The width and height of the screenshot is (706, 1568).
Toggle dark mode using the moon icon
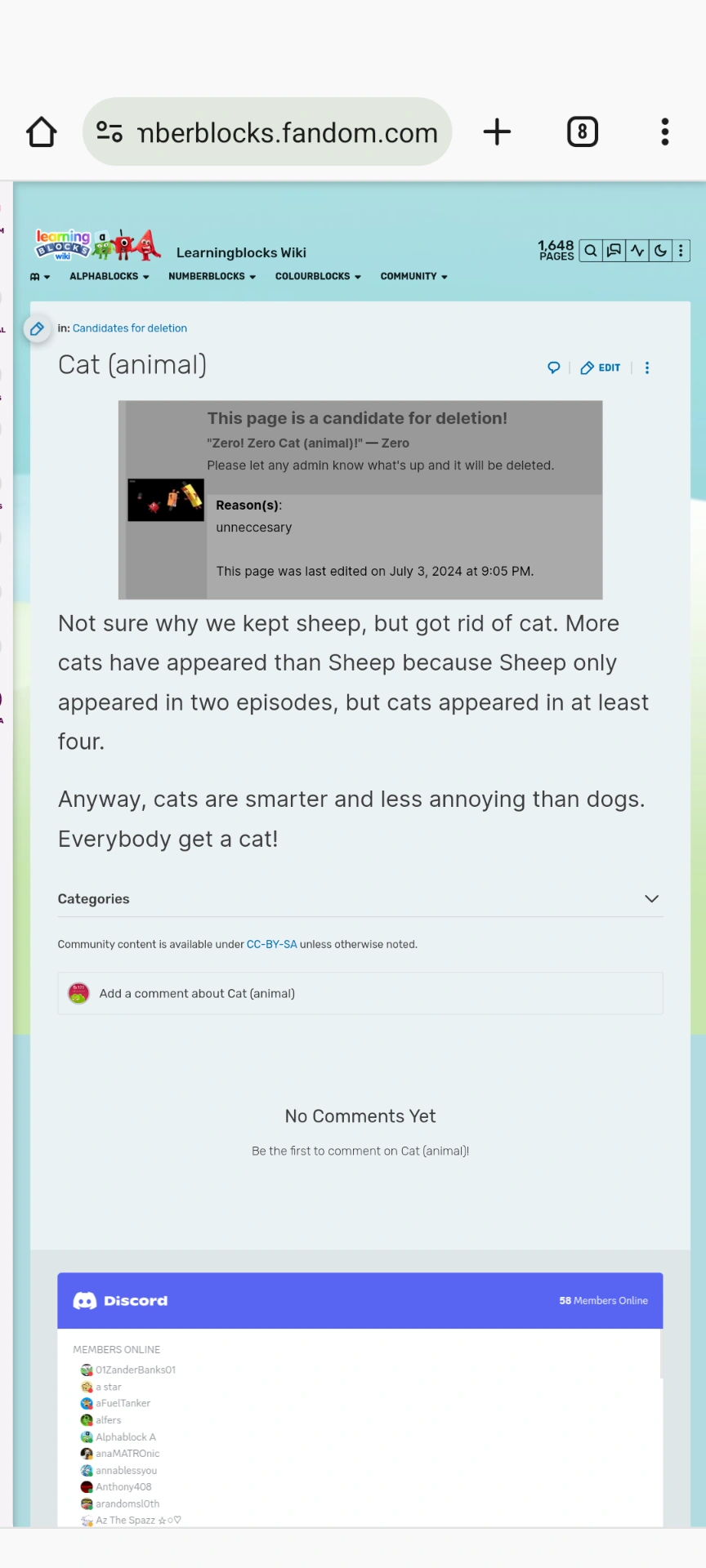coord(660,251)
